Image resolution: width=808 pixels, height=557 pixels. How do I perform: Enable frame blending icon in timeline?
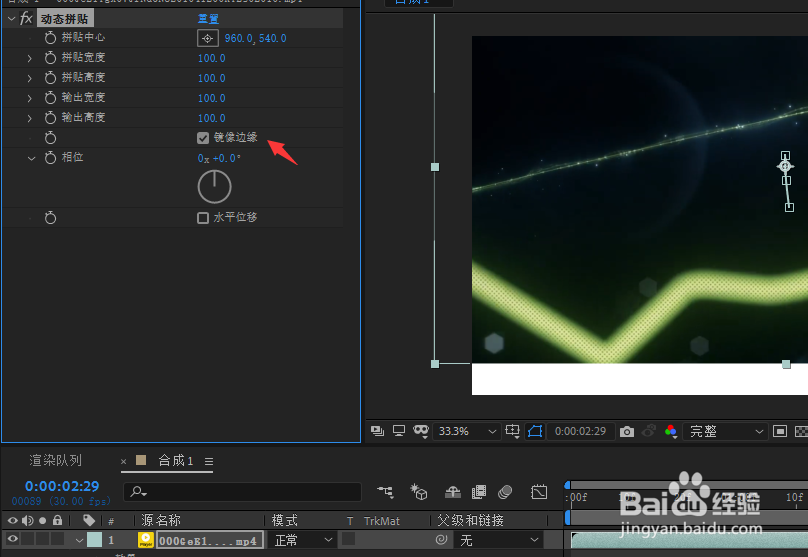[x=479, y=492]
